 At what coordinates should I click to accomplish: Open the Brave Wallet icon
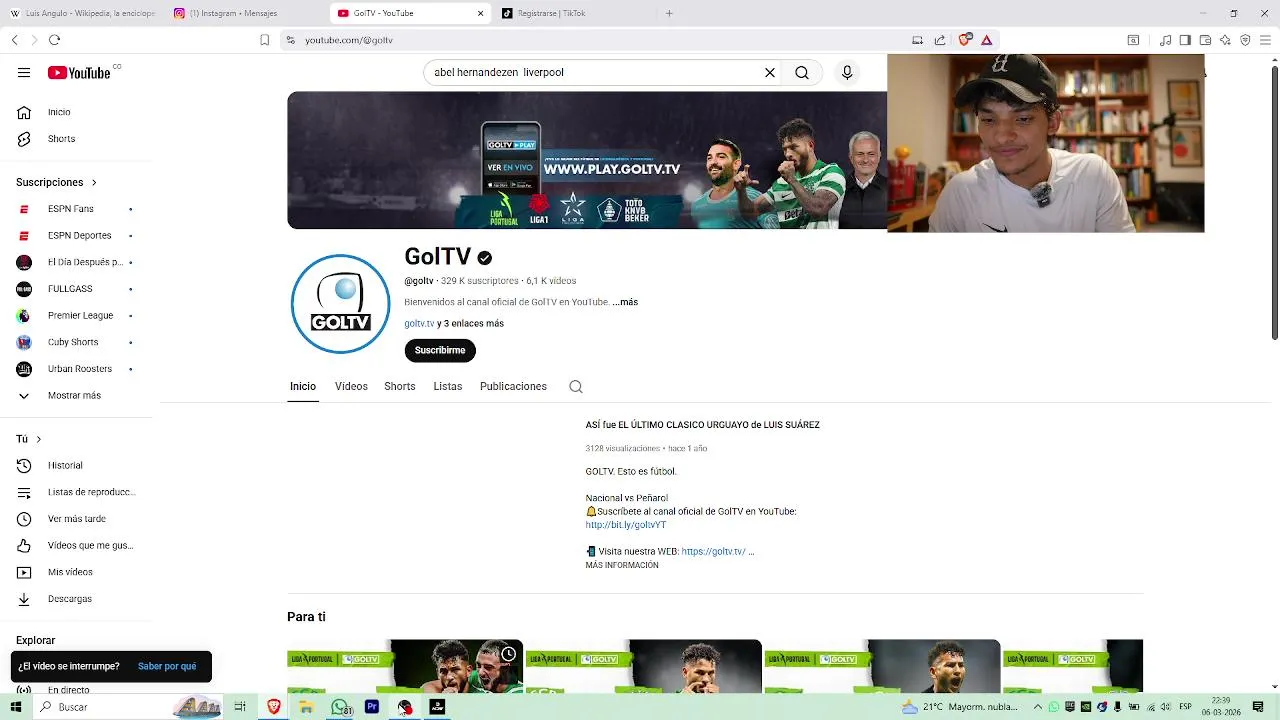click(x=1205, y=40)
